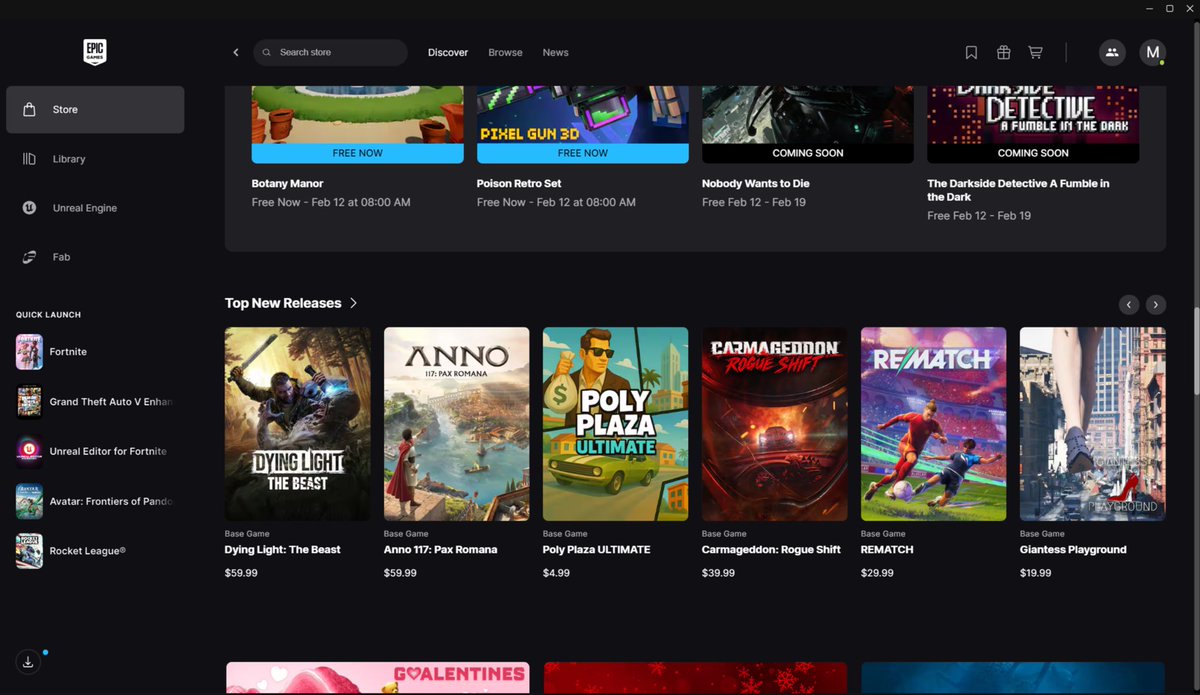Switch to the News tab
The height and width of the screenshot is (695, 1200).
point(555,53)
